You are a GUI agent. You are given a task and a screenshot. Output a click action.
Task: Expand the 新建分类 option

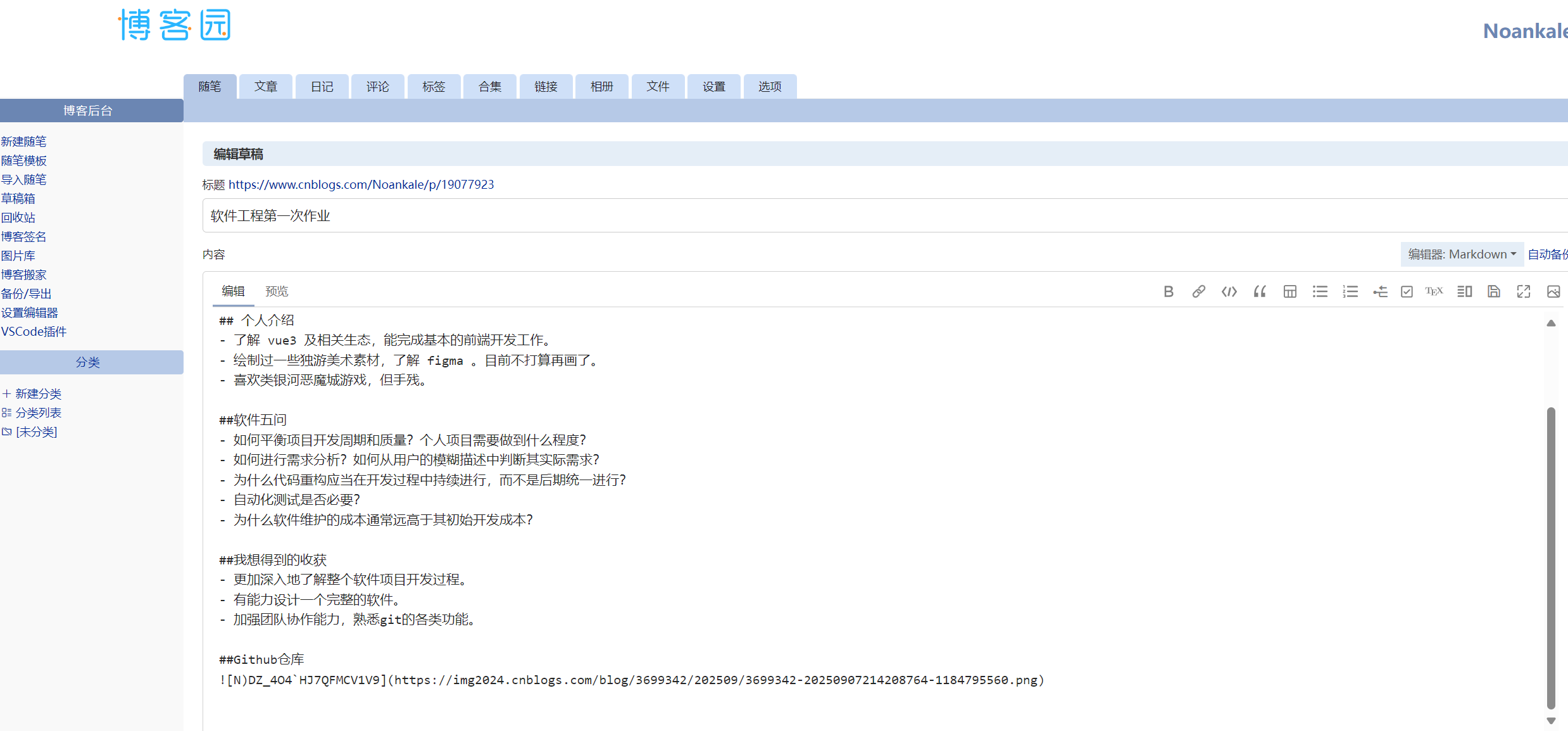click(39, 393)
